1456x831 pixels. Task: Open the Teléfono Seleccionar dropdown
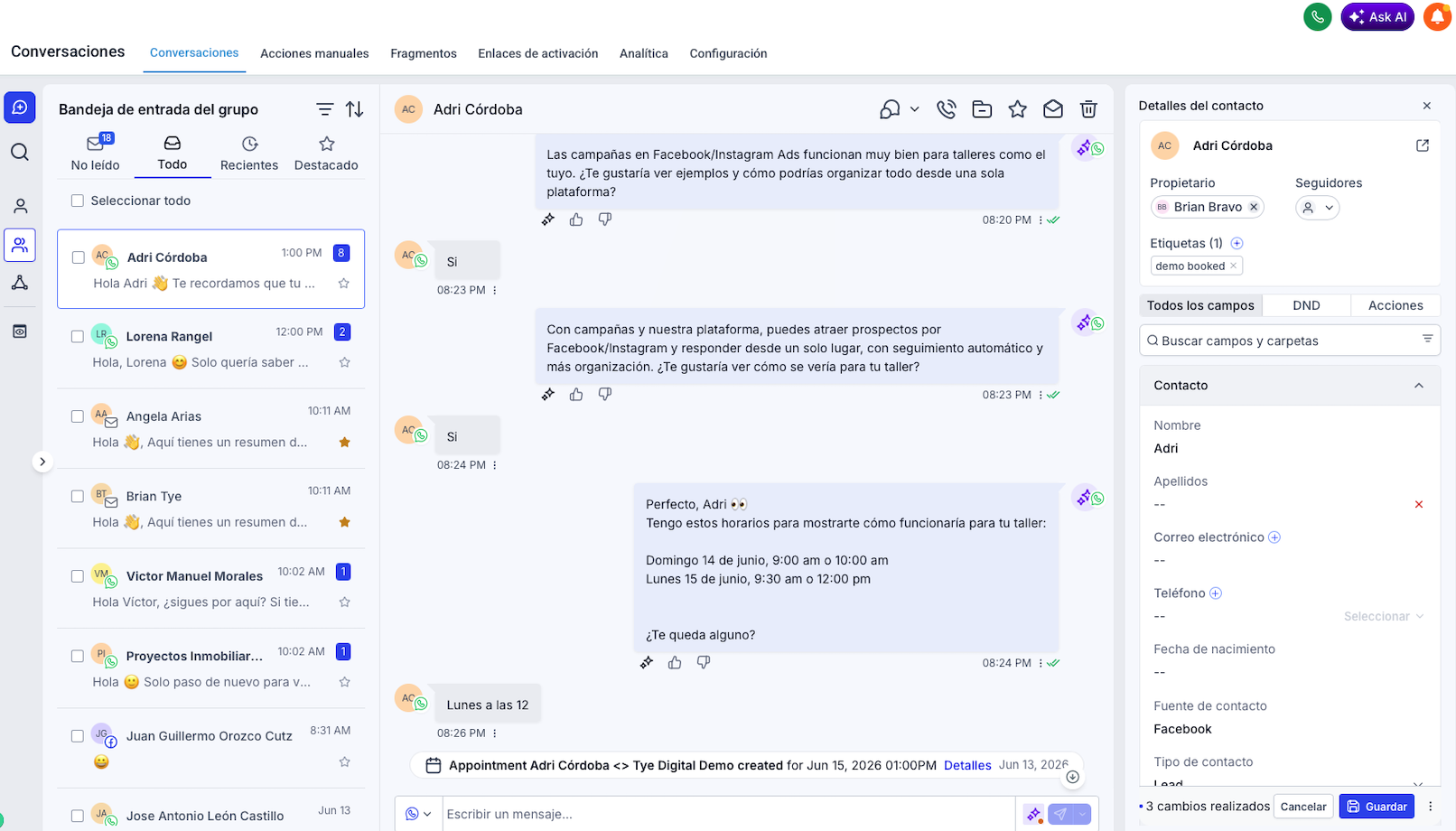point(1384,616)
